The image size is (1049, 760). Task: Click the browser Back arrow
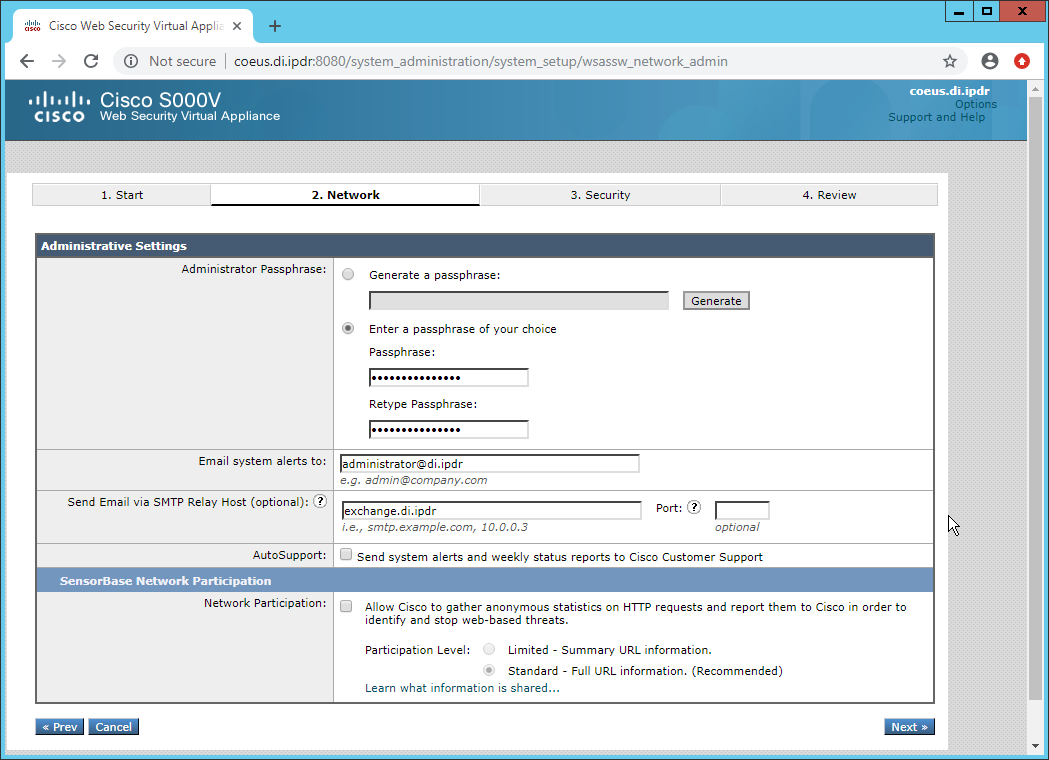click(27, 62)
